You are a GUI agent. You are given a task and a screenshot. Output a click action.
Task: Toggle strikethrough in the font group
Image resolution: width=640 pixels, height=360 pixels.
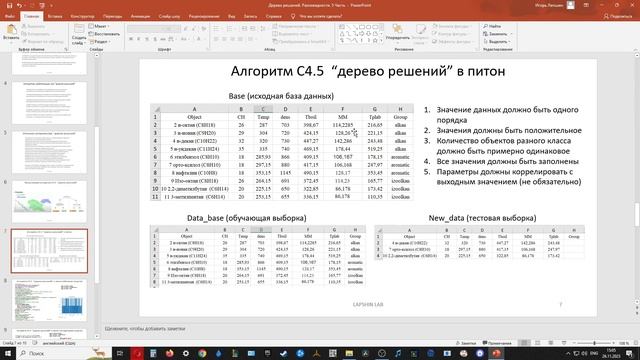163,39
